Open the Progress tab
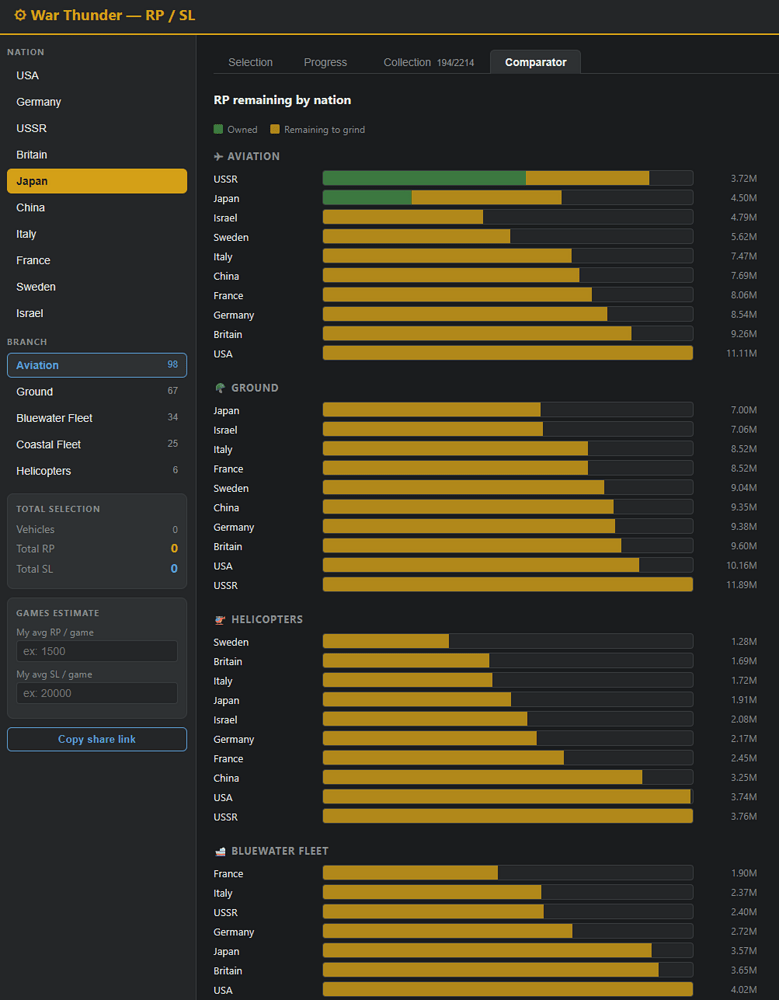 point(325,62)
